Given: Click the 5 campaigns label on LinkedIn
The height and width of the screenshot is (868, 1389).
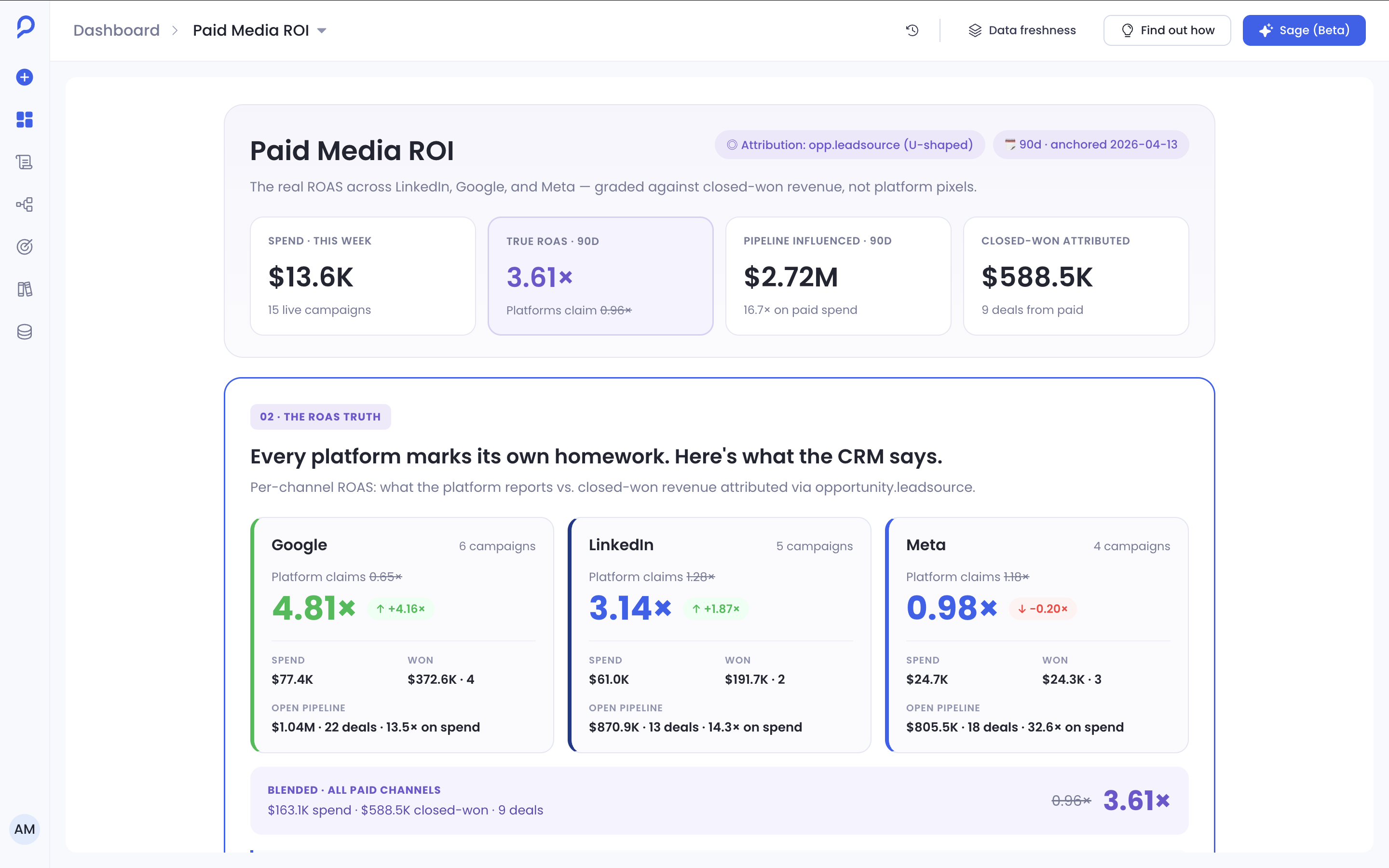Looking at the screenshot, I should tap(815, 546).
